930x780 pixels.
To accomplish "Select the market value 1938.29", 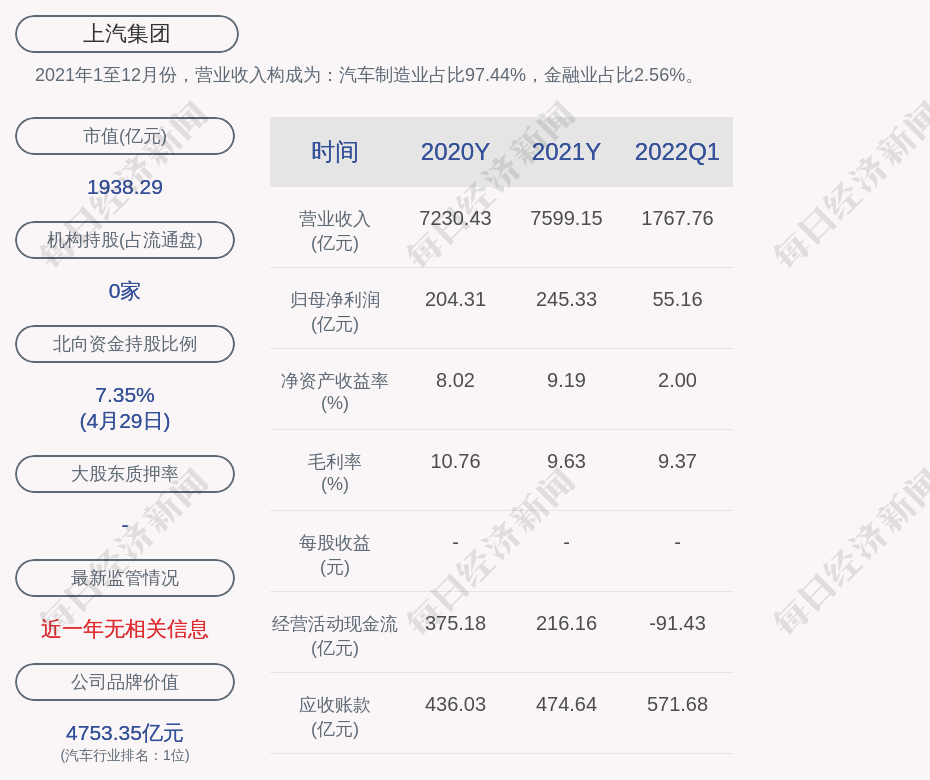I will coord(125,187).
